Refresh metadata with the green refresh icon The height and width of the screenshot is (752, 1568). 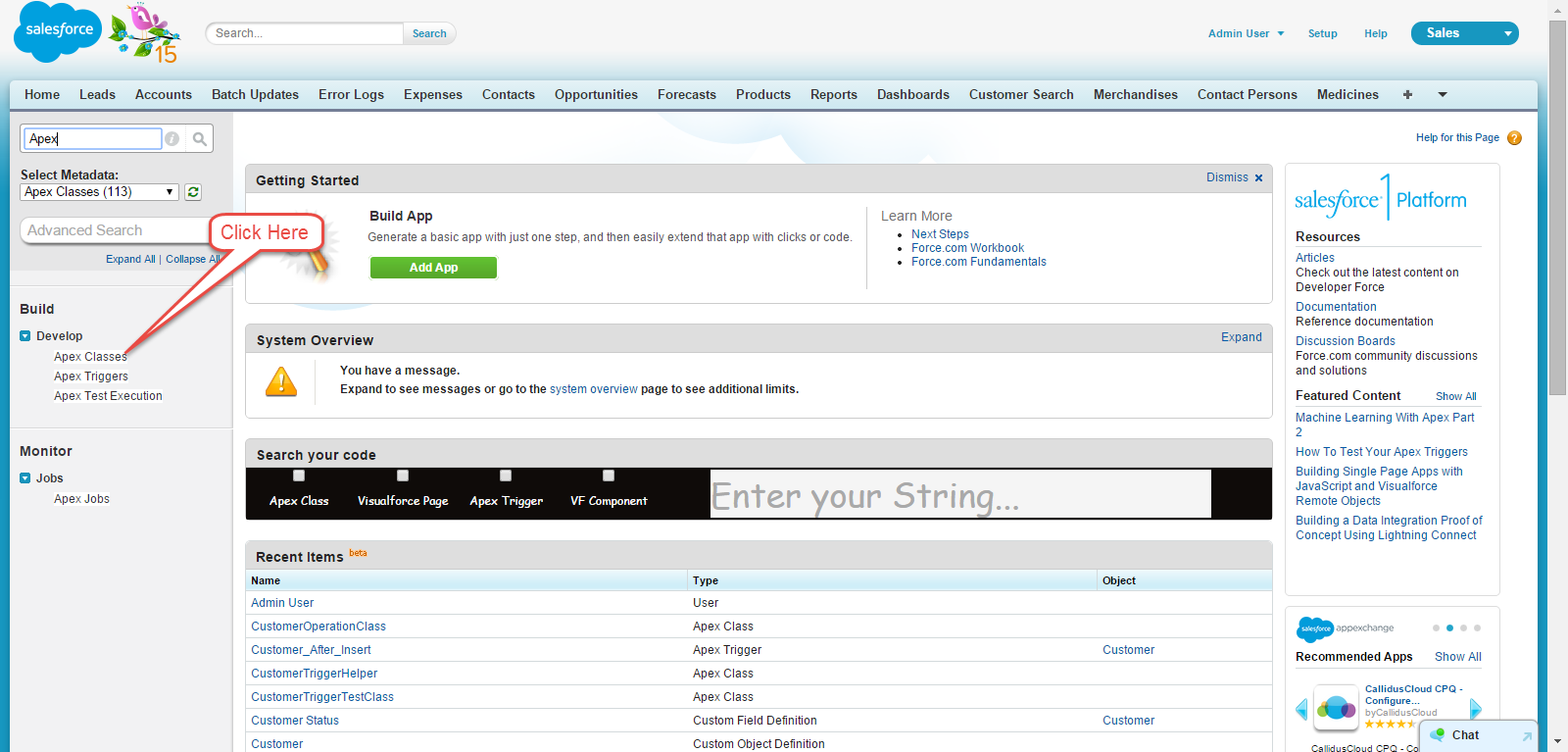point(193,192)
